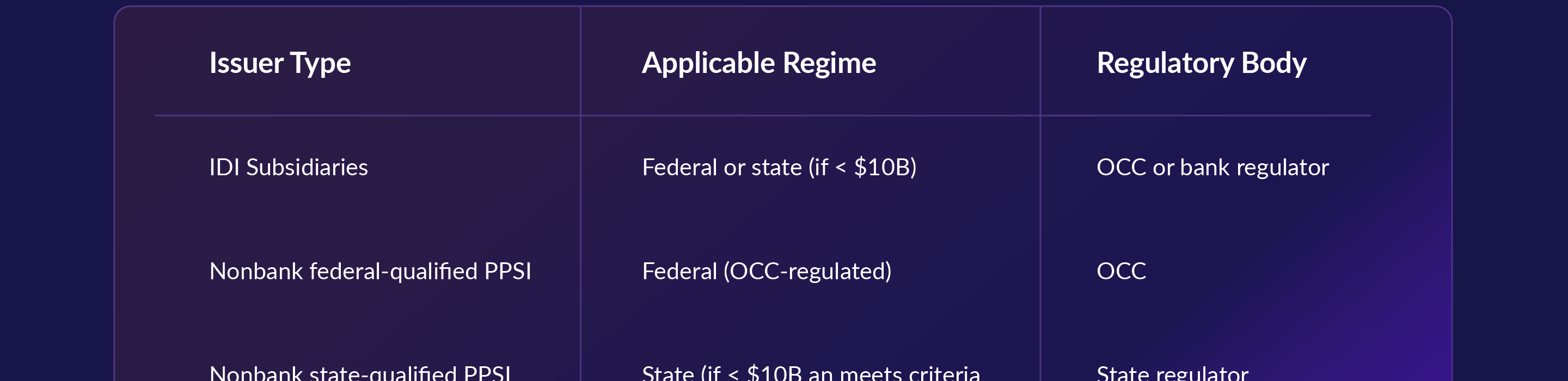Select the OCC or bank regulator cell
Screen dimensions: 1568x381
click(x=1212, y=168)
